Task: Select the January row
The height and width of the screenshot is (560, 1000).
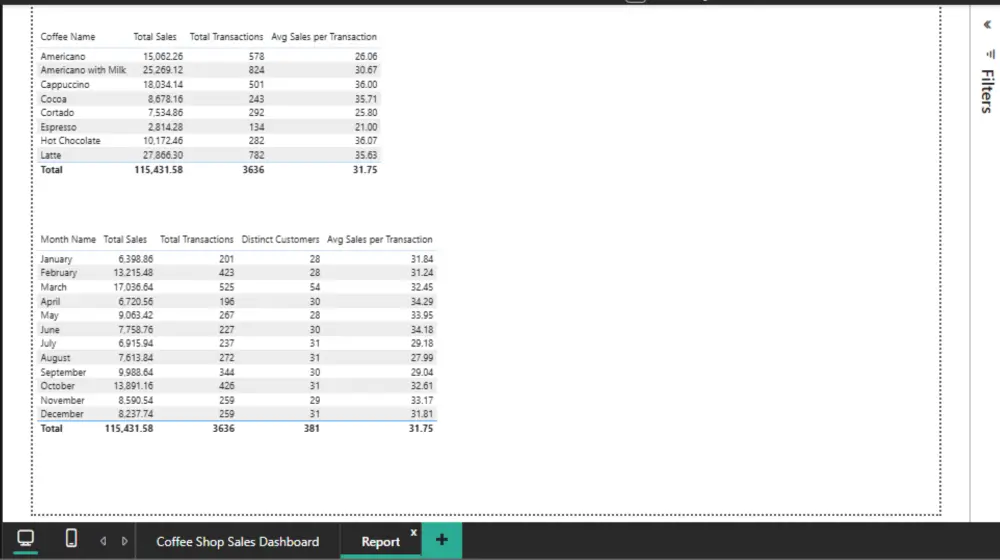Action: 237,259
